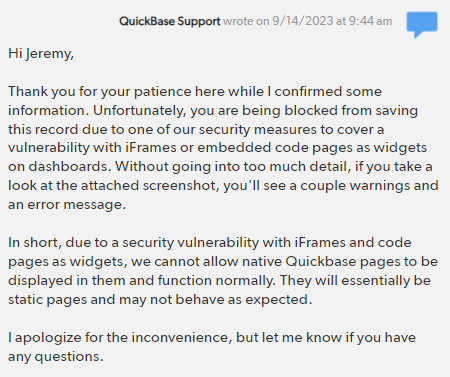The width and height of the screenshot is (450, 377).
Task: Click the word 'Unfortunately' in first paragraph
Action: click(x=138, y=110)
